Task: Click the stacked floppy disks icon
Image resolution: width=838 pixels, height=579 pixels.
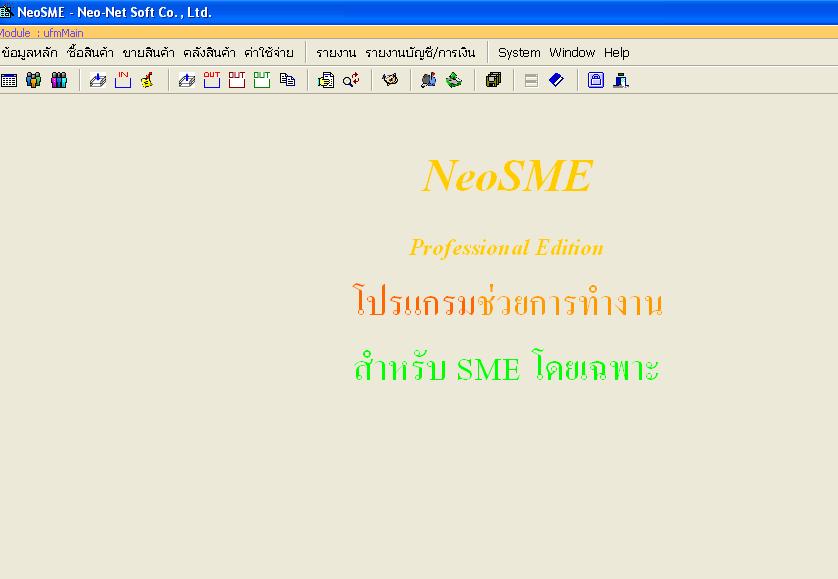Action: click(493, 80)
